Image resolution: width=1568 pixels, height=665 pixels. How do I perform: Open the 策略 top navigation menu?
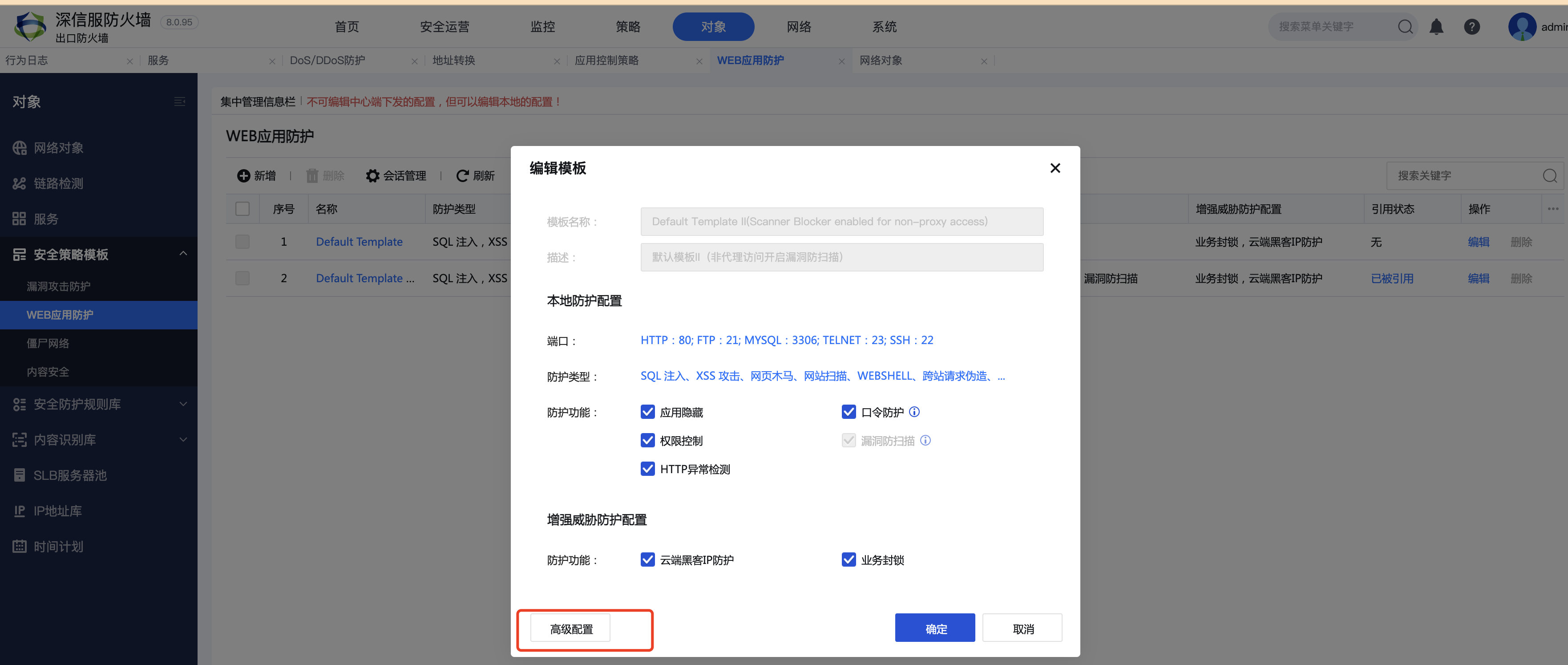click(627, 27)
